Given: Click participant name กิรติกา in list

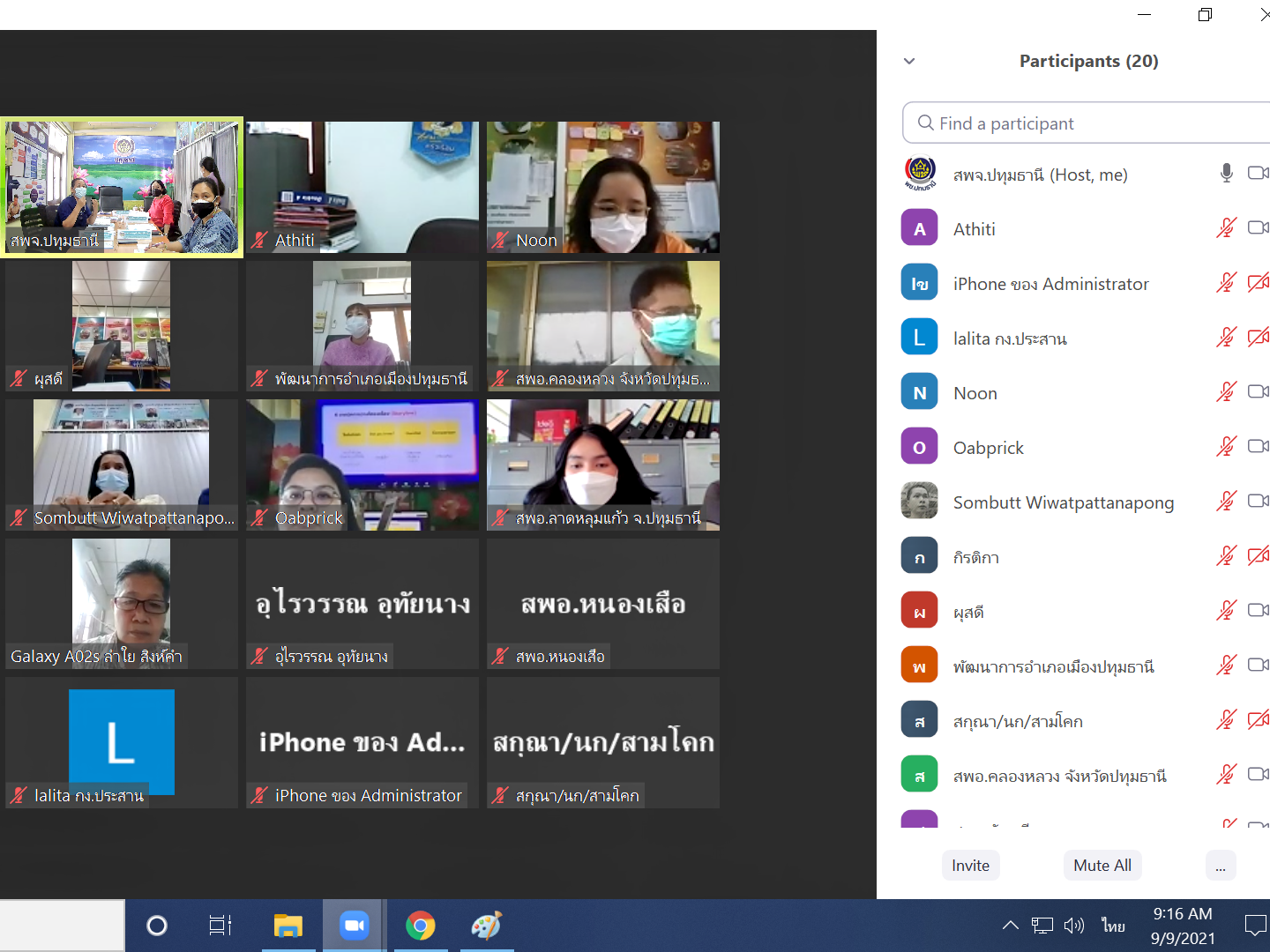Looking at the screenshot, I should point(976,557).
